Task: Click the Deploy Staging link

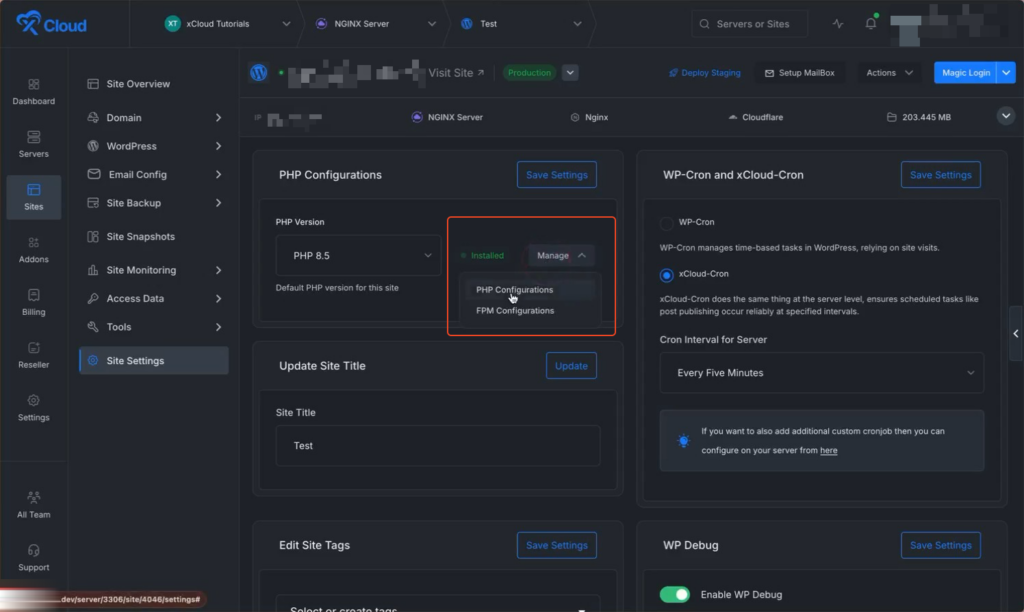Action: pos(705,73)
